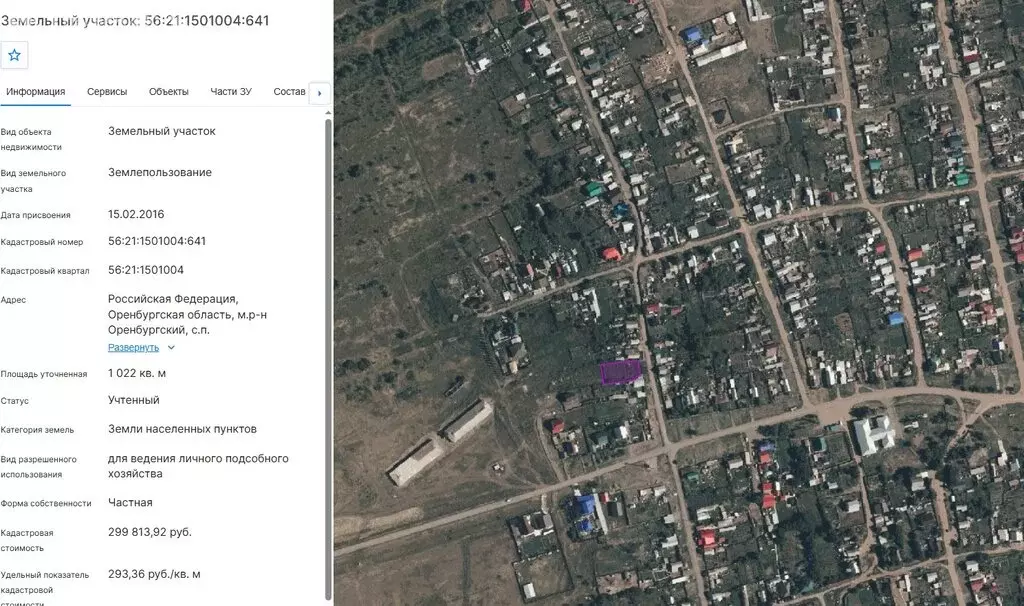Screen dimensions: 1024x606
Task: Open the Состав tab
Action: point(289,91)
